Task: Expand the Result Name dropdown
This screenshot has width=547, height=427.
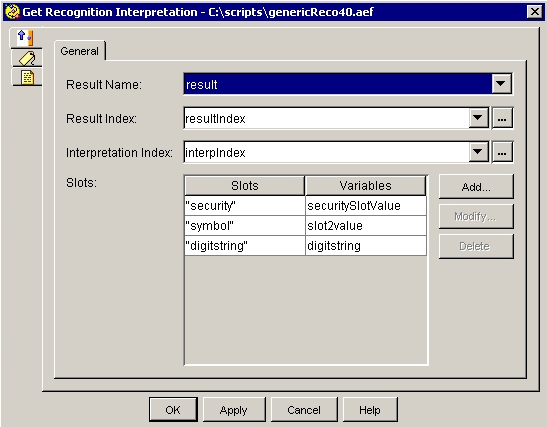Action: click(x=501, y=84)
